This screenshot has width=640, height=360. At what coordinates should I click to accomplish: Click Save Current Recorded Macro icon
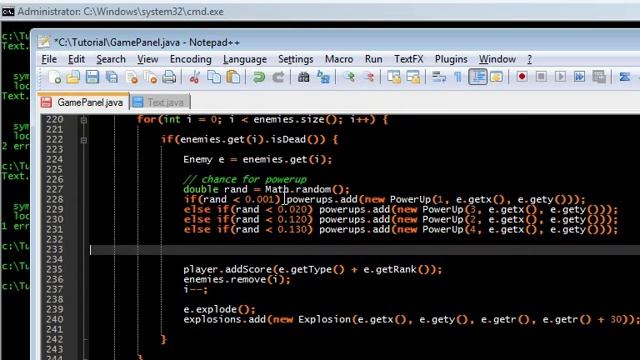599,77
